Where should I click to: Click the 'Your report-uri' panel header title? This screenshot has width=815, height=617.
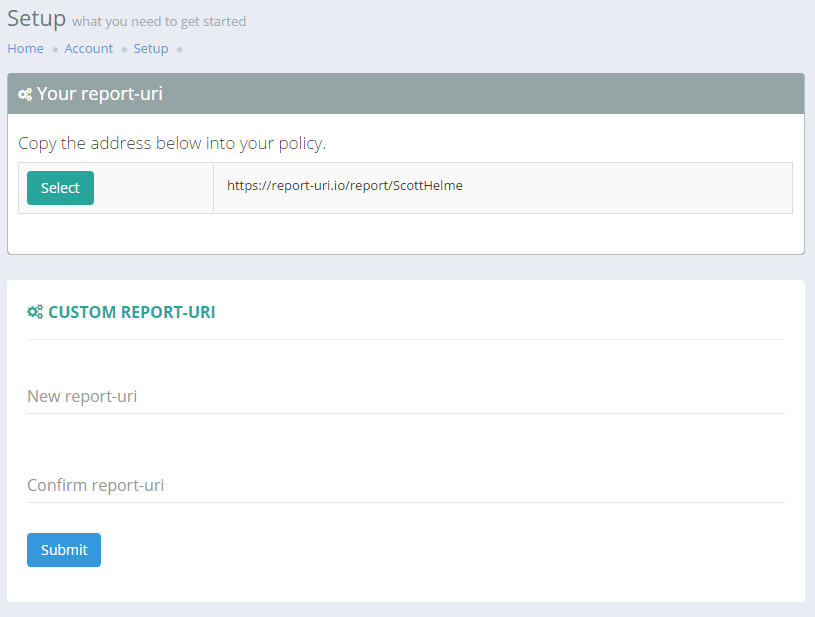[x=99, y=94]
